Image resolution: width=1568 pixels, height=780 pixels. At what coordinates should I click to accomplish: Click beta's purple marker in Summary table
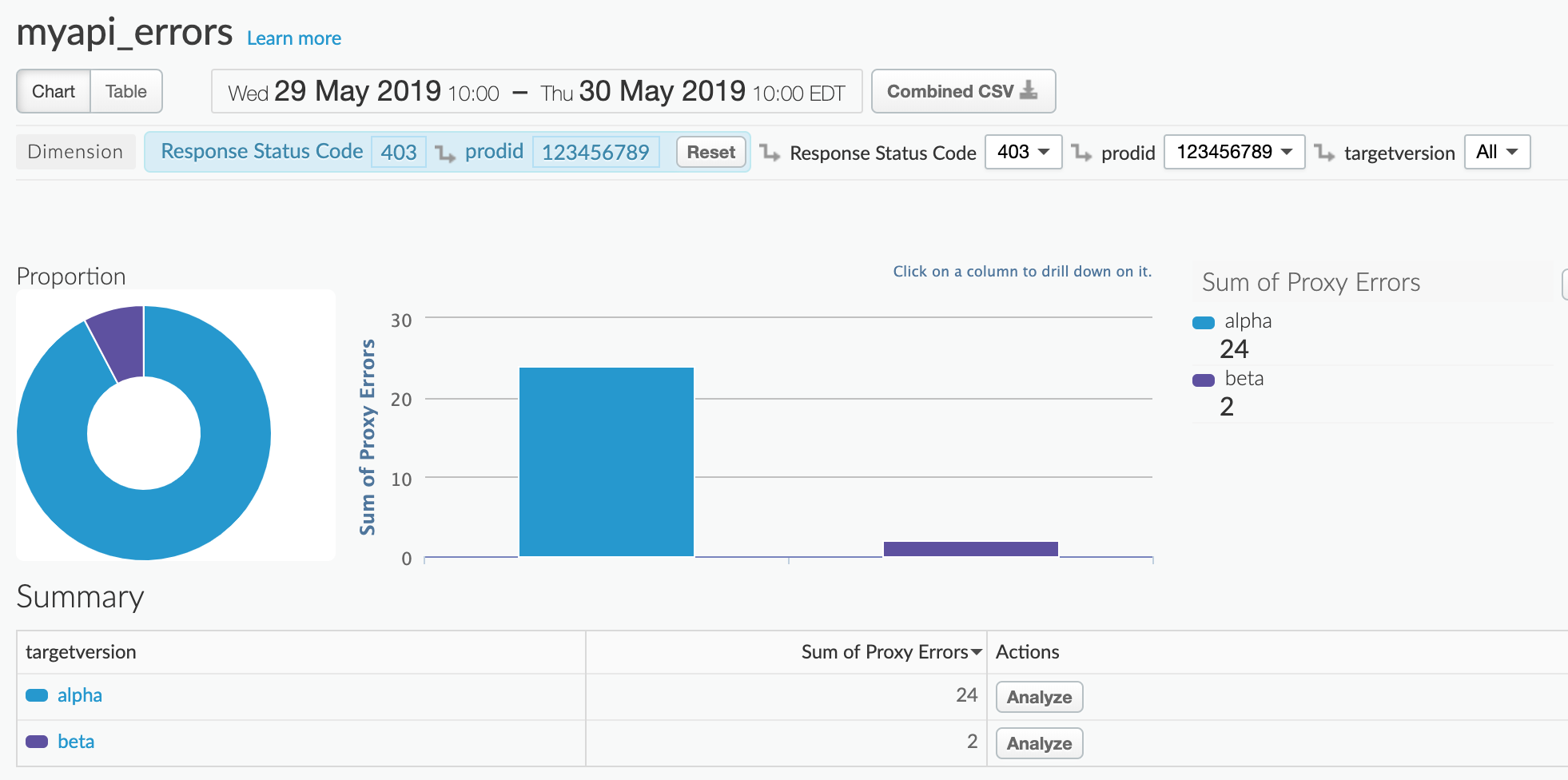coord(37,742)
